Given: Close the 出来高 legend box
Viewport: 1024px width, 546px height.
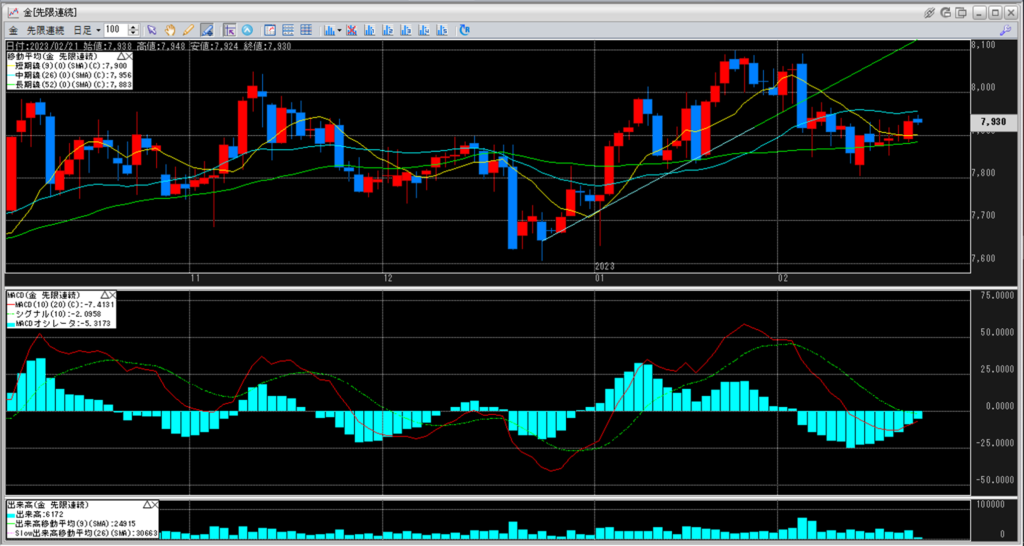Looking at the screenshot, I should click(155, 505).
